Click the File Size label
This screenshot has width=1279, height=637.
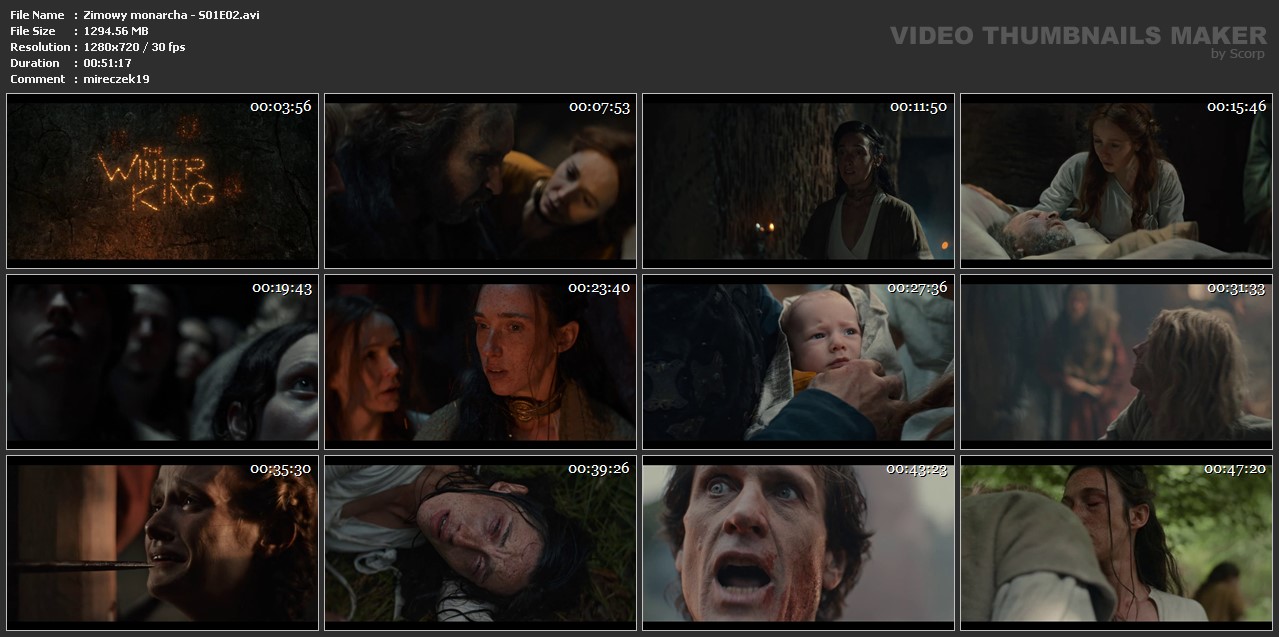tap(33, 31)
